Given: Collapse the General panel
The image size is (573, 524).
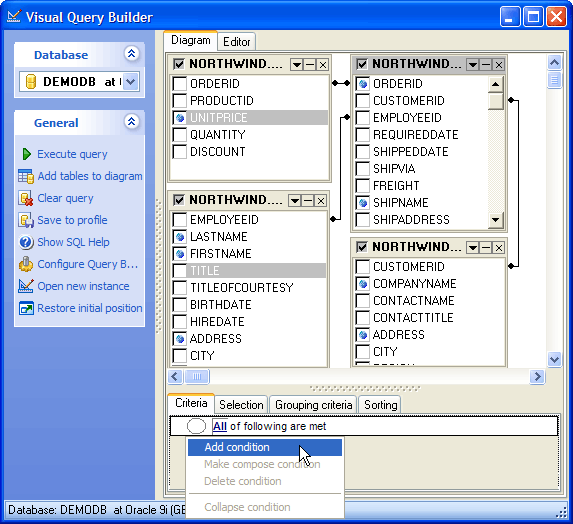Looking at the screenshot, I should (x=132, y=121).
